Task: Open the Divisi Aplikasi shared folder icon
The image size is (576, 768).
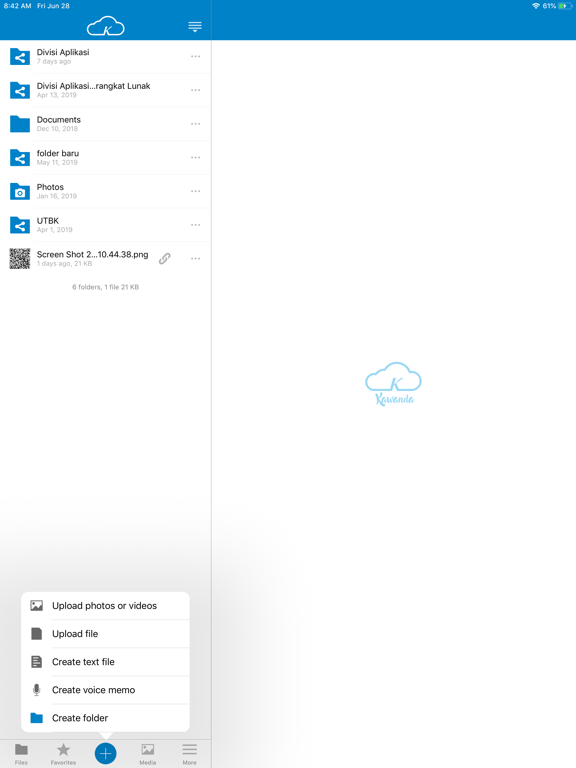Action: pyautogui.click(x=20, y=57)
